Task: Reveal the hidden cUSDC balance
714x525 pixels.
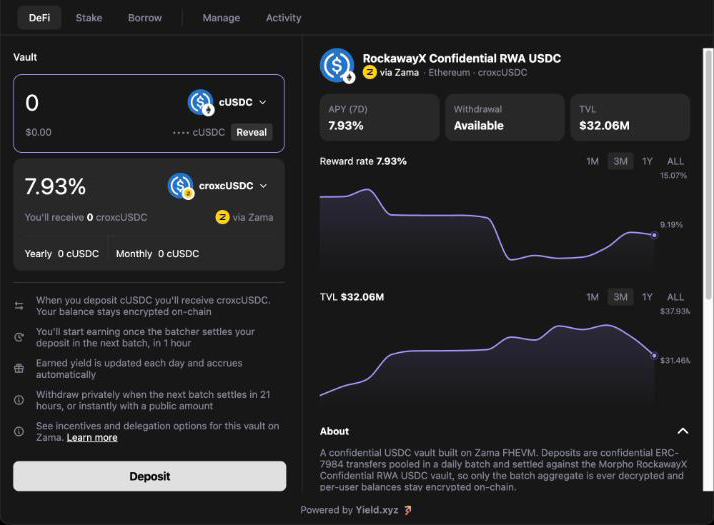Action: [251, 133]
